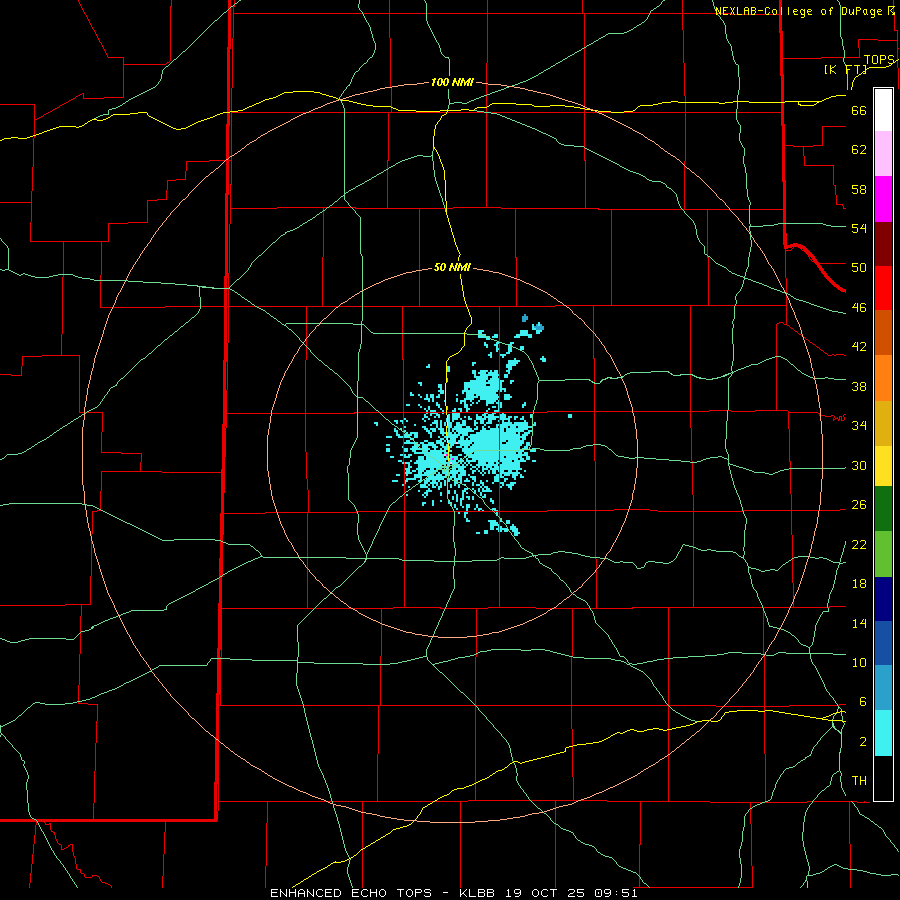Click the 18 scale label

click(859, 584)
